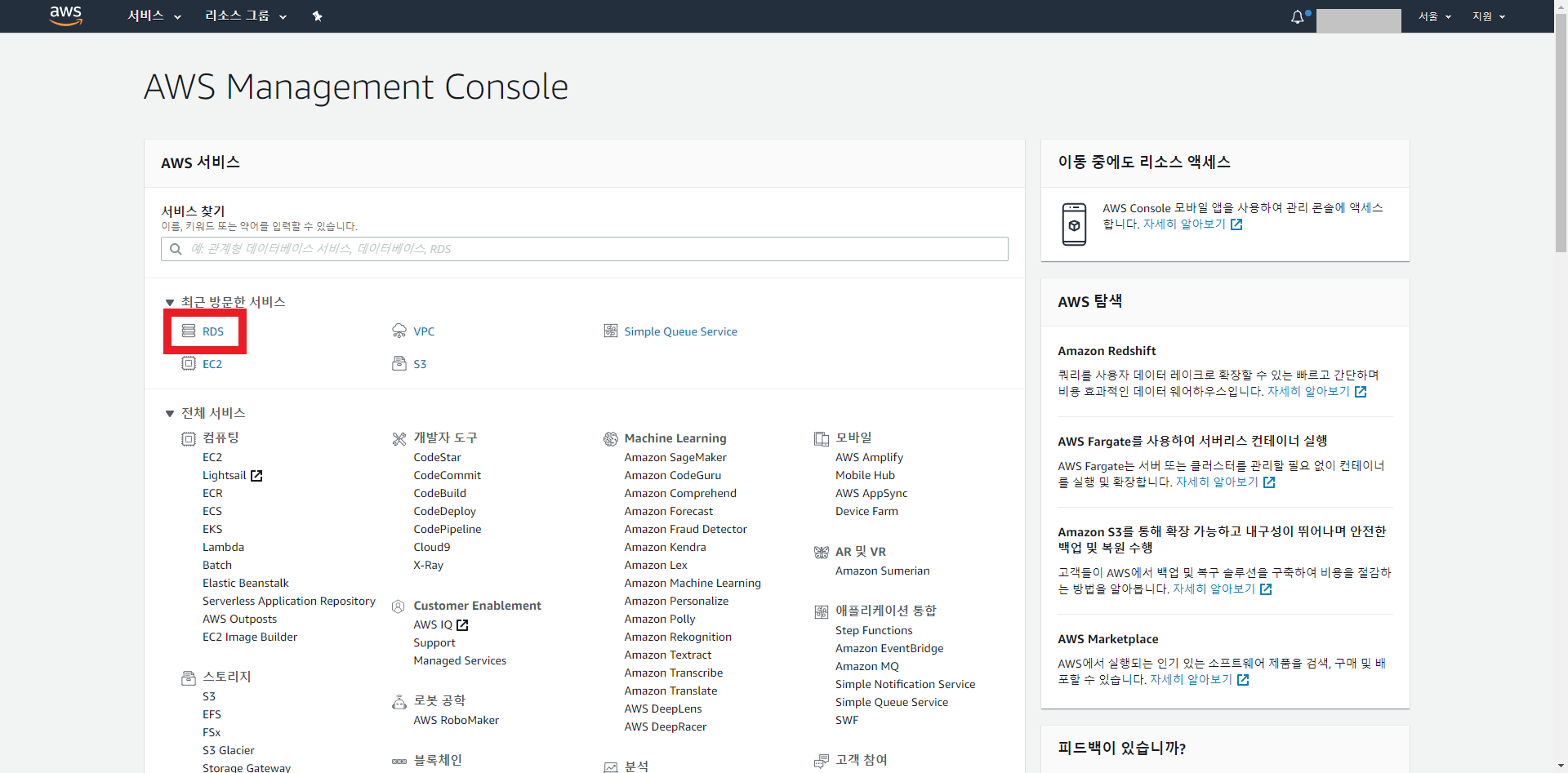Open AWS DeepRacer
The width and height of the screenshot is (1568, 773).
[666, 727]
